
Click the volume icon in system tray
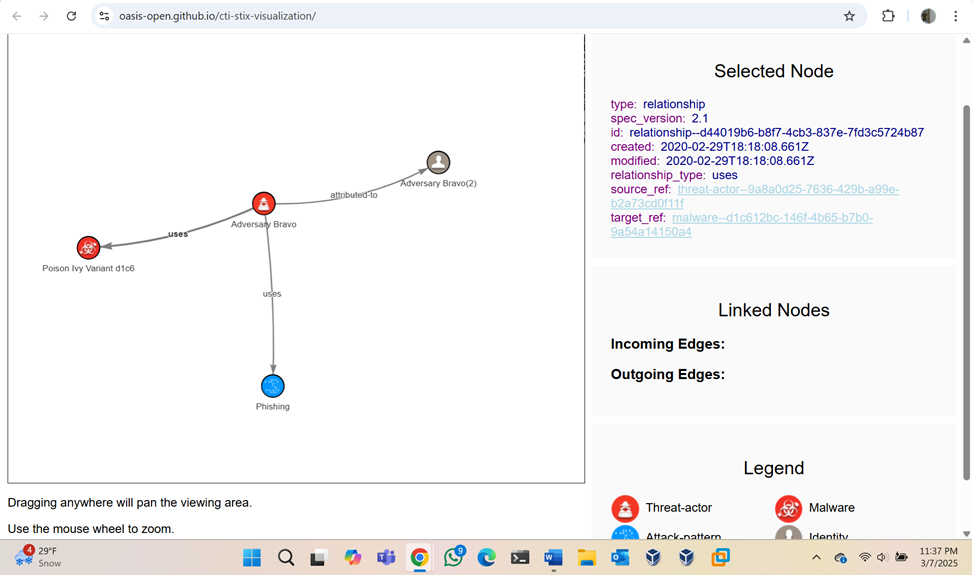pos(882,558)
